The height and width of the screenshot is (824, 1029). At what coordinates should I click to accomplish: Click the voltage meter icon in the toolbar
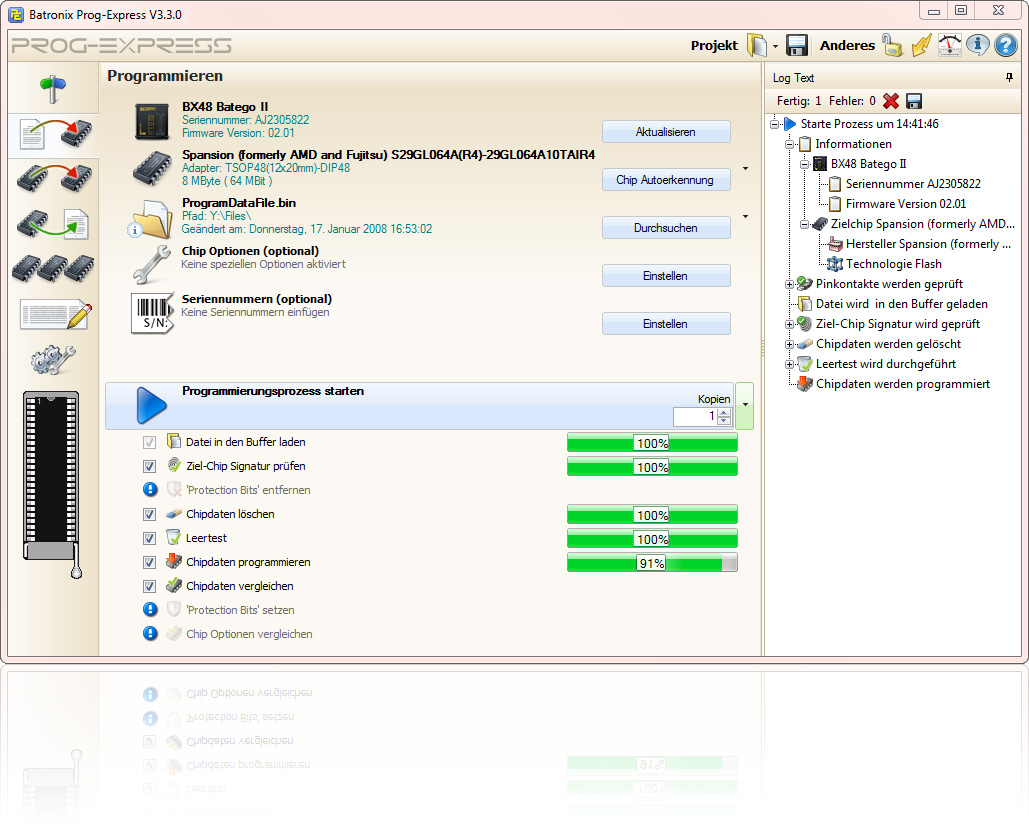pyautogui.click(x=949, y=45)
